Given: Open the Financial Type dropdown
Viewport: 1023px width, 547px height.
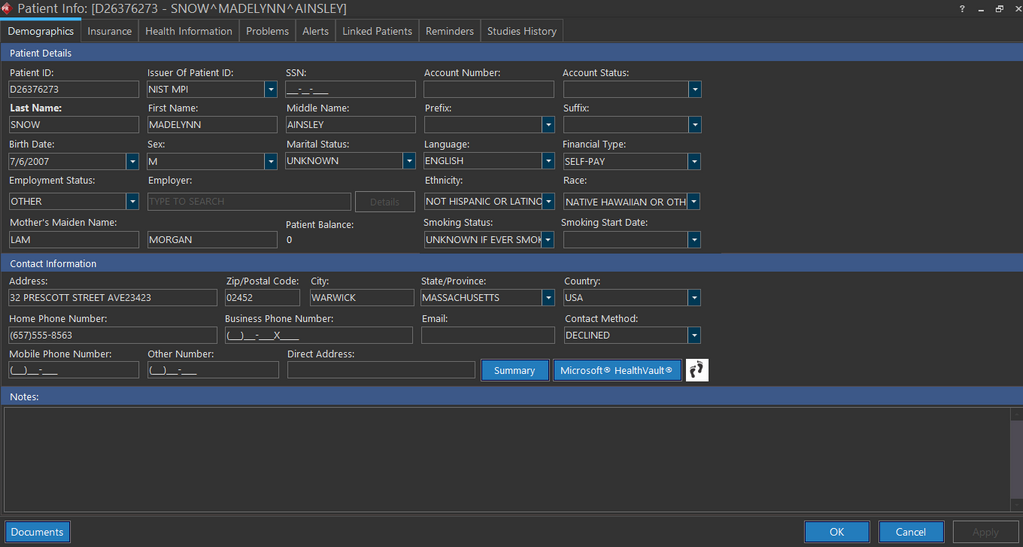Looking at the screenshot, I should pos(694,161).
